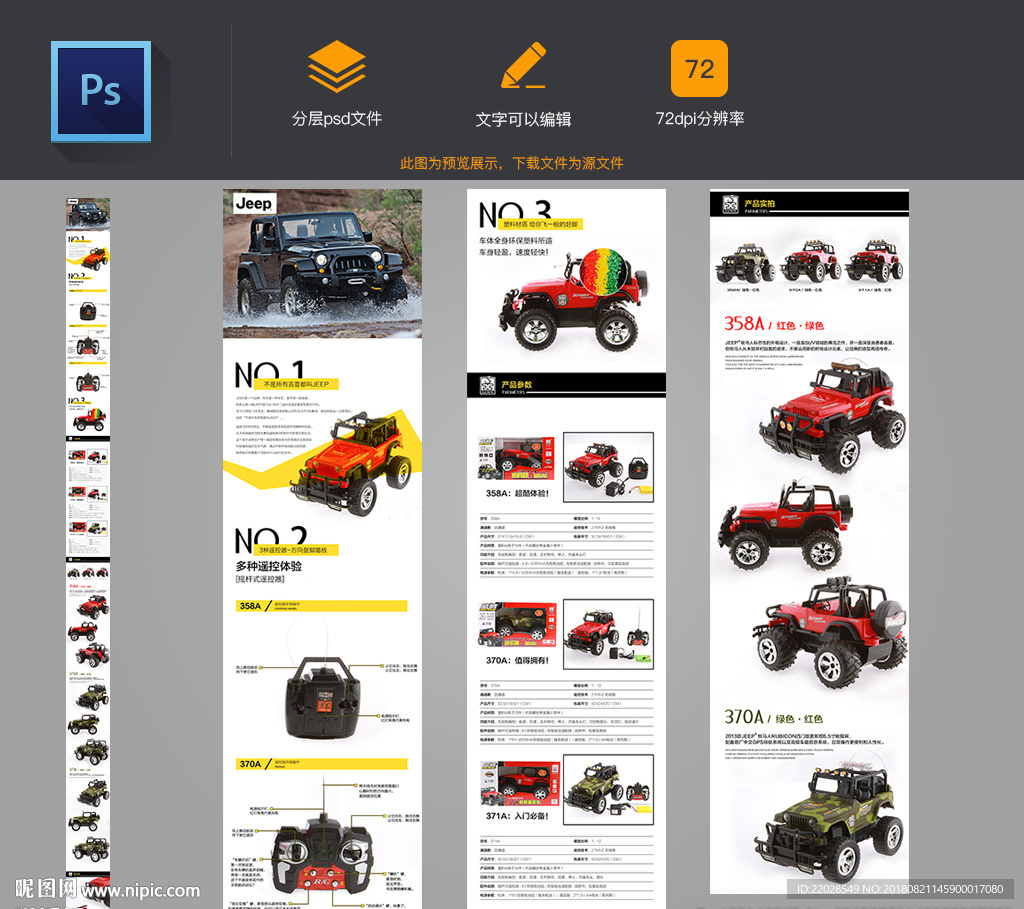Select the red jeep with roof light bar
The image size is (1024, 909).
(833, 418)
